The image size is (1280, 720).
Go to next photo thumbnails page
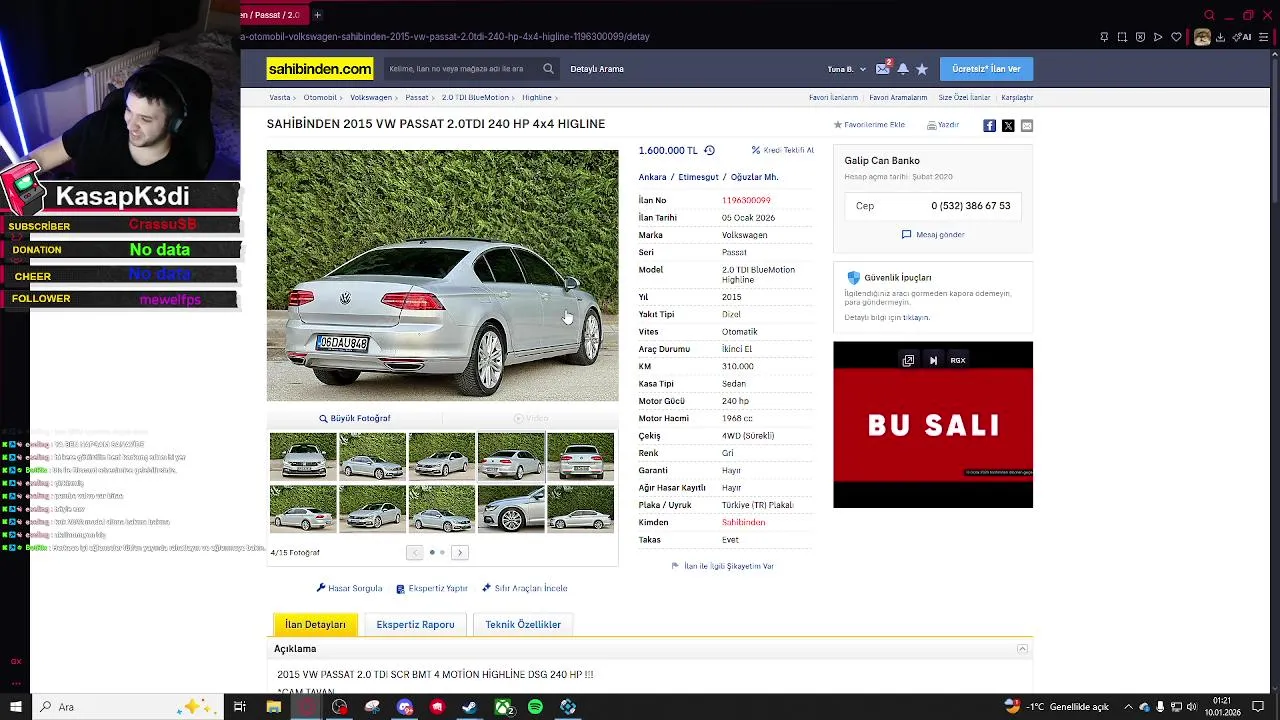click(460, 552)
